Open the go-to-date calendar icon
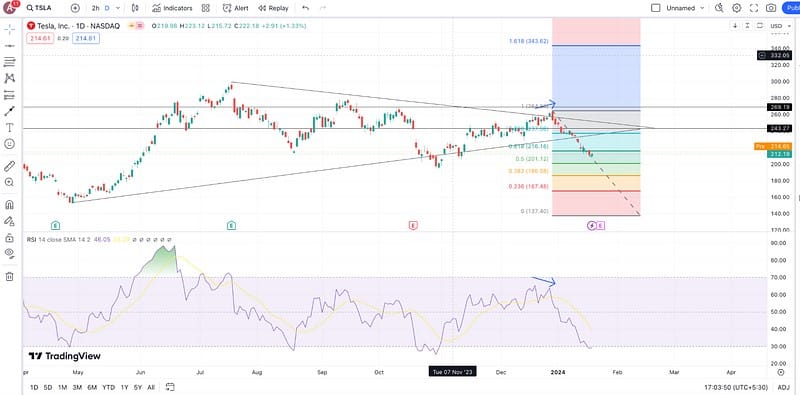This screenshot has width=800, height=395. pos(170,386)
